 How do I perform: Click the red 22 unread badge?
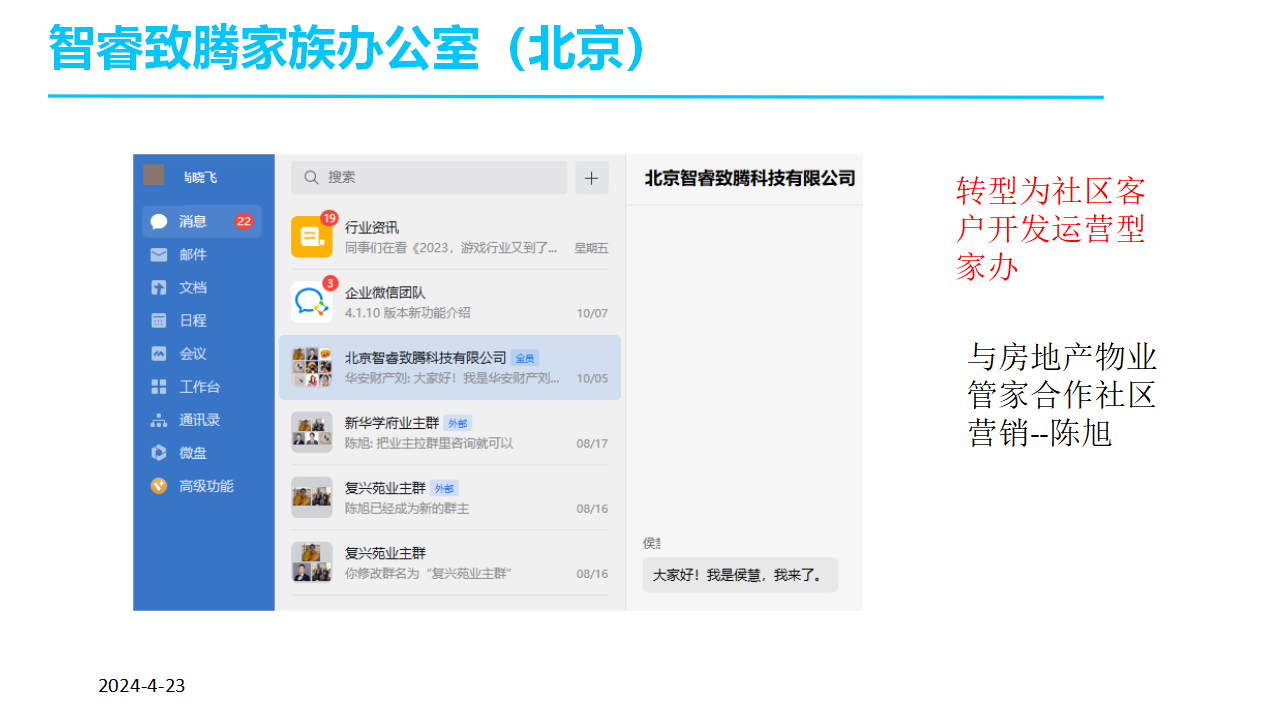[x=244, y=221]
